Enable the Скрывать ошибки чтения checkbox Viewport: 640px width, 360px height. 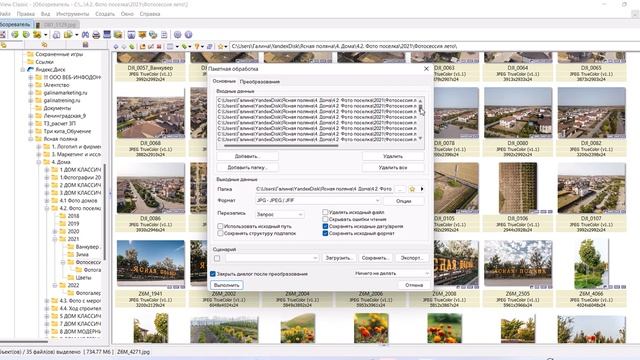point(325,219)
